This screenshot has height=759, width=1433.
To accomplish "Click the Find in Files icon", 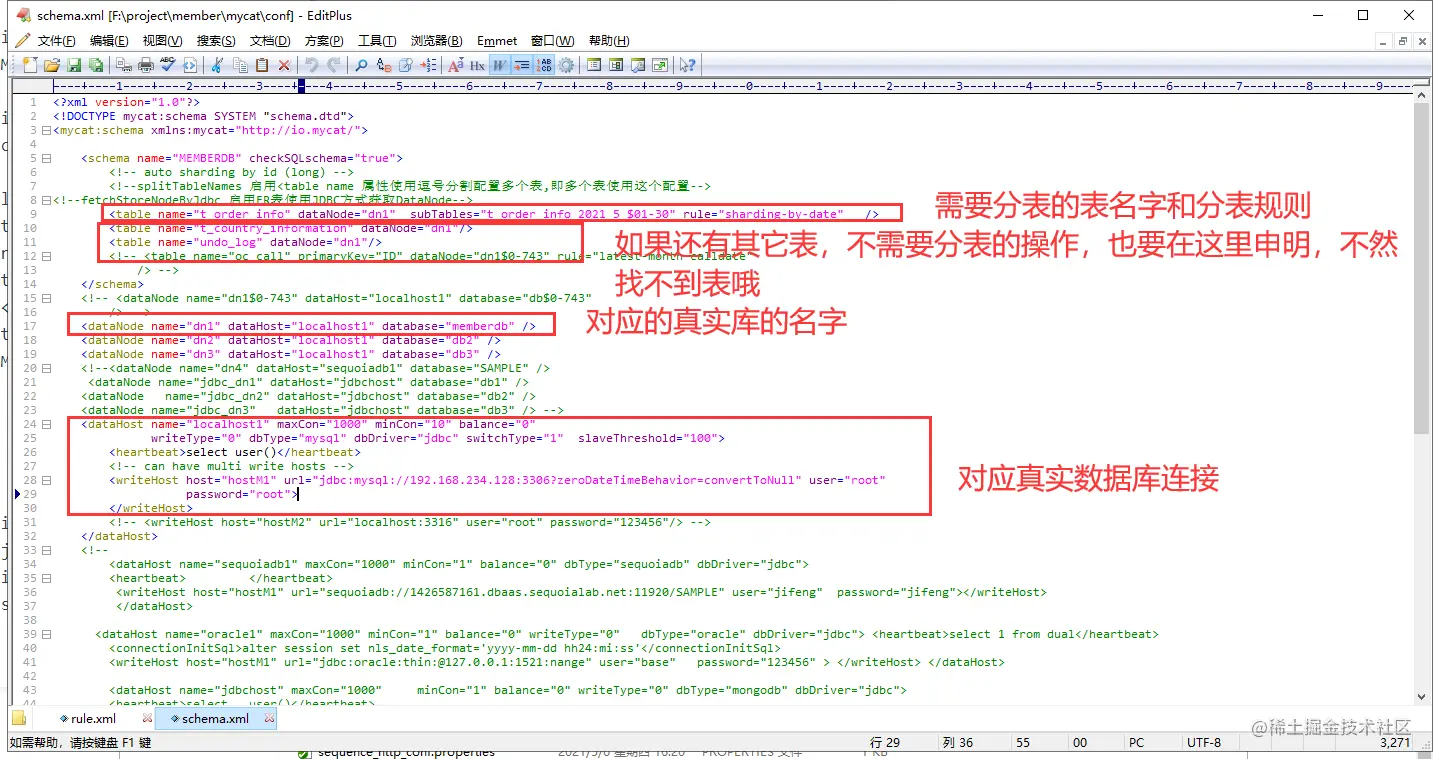I will pyautogui.click(x=406, y=65).
